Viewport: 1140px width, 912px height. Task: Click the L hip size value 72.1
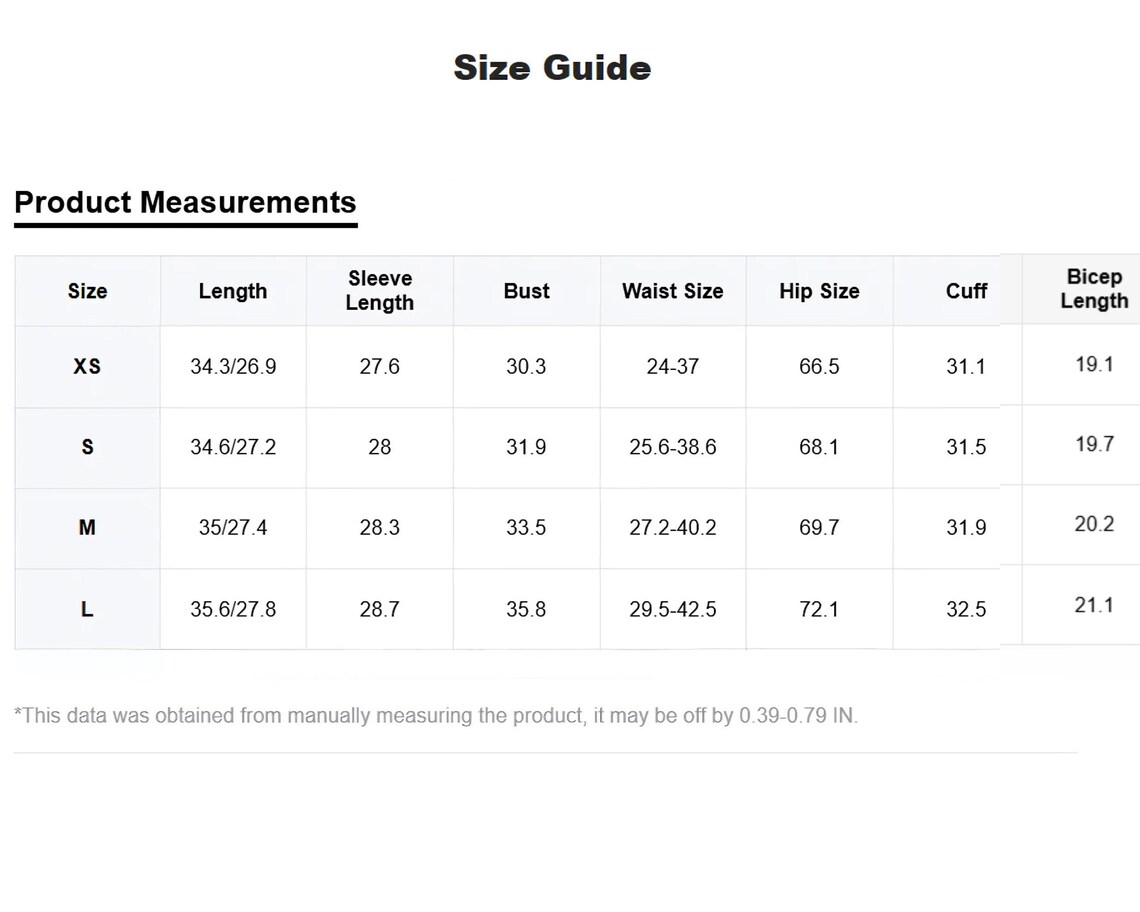coord(819,609)
